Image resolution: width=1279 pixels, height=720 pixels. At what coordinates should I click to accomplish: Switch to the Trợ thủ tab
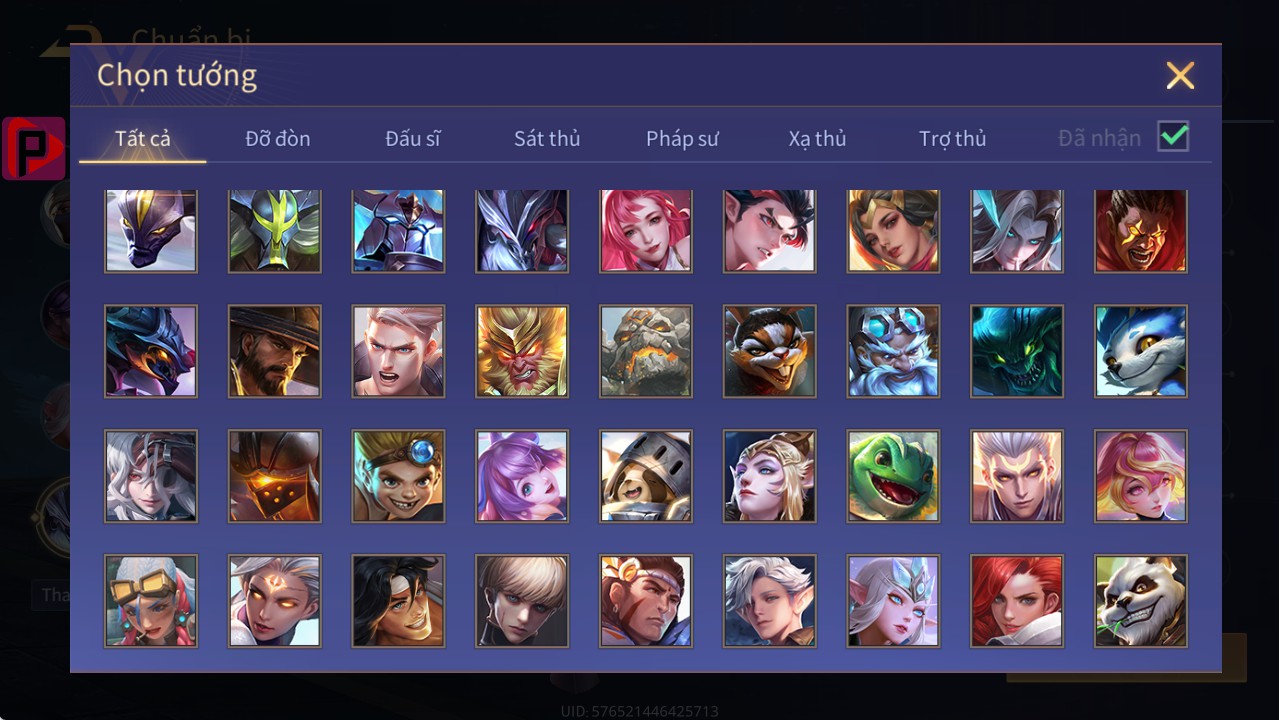click(x=952, y=139)
